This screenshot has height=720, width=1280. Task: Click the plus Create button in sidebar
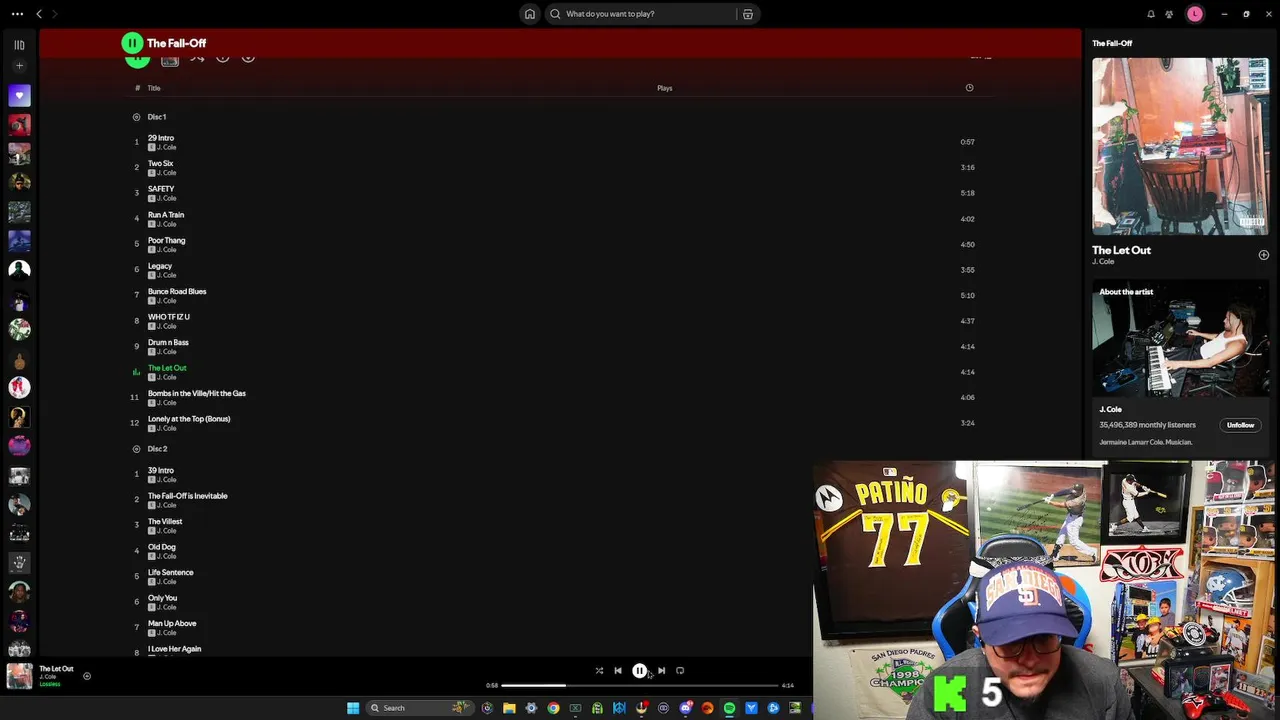[19, 66]
